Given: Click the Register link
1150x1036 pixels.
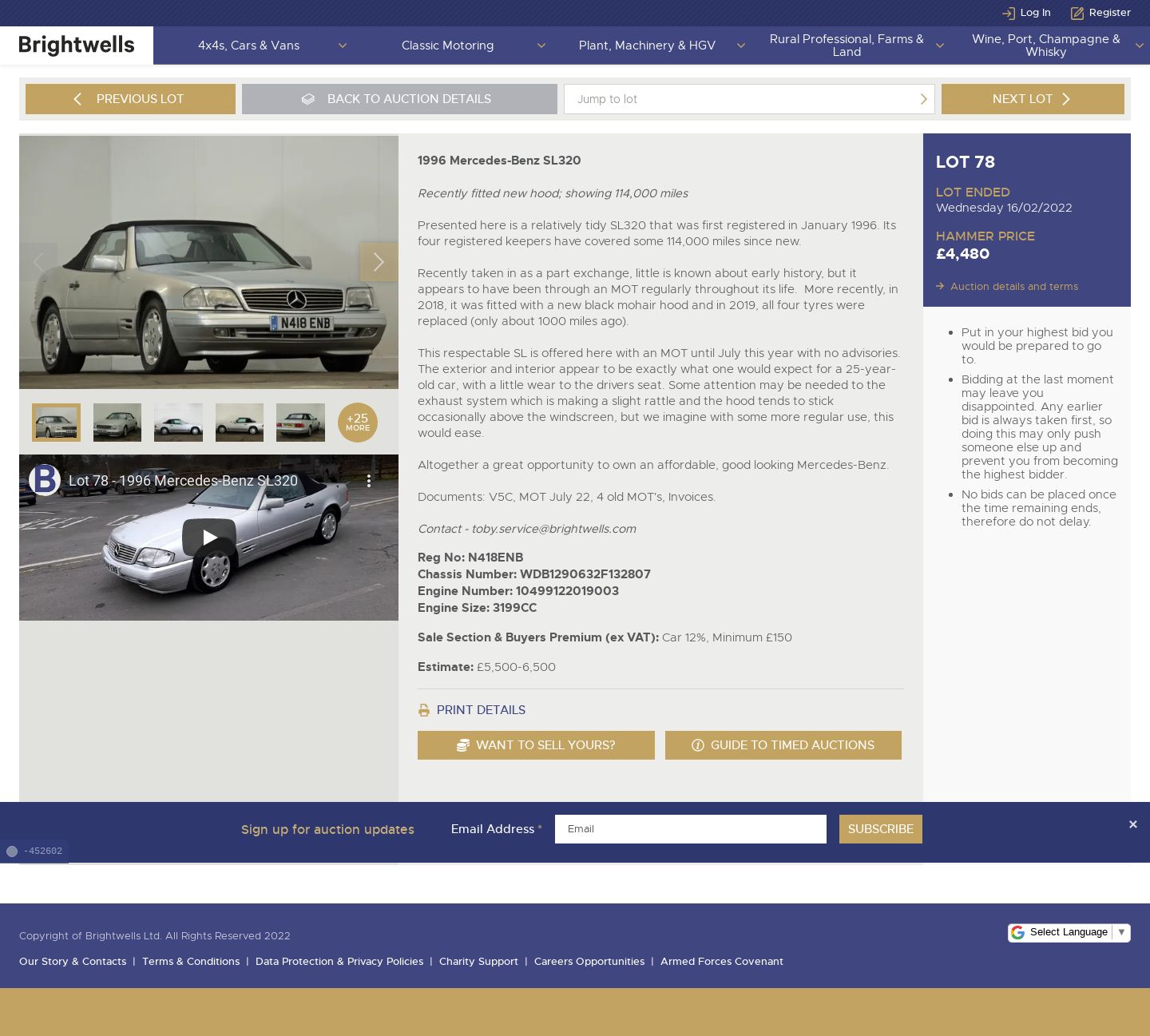Looking at the screenshot, I should click(x=1110, y=13).
